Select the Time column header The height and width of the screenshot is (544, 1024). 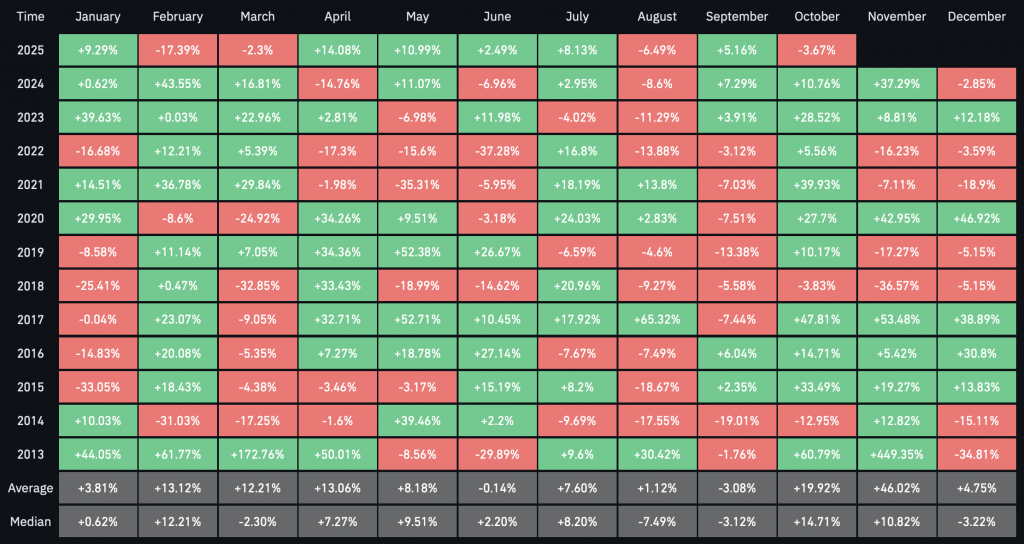30,17
